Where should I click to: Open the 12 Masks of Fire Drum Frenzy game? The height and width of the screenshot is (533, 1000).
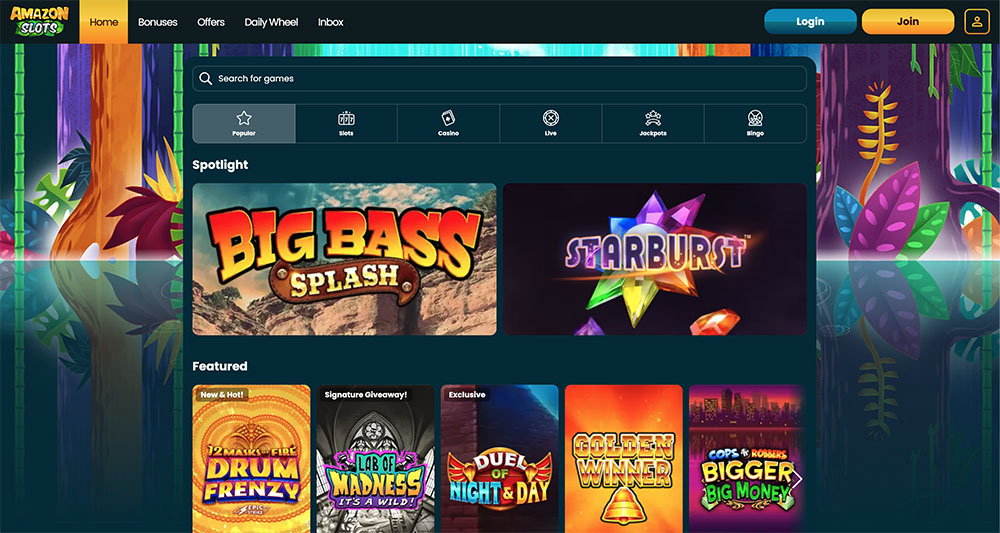(251, 458)
